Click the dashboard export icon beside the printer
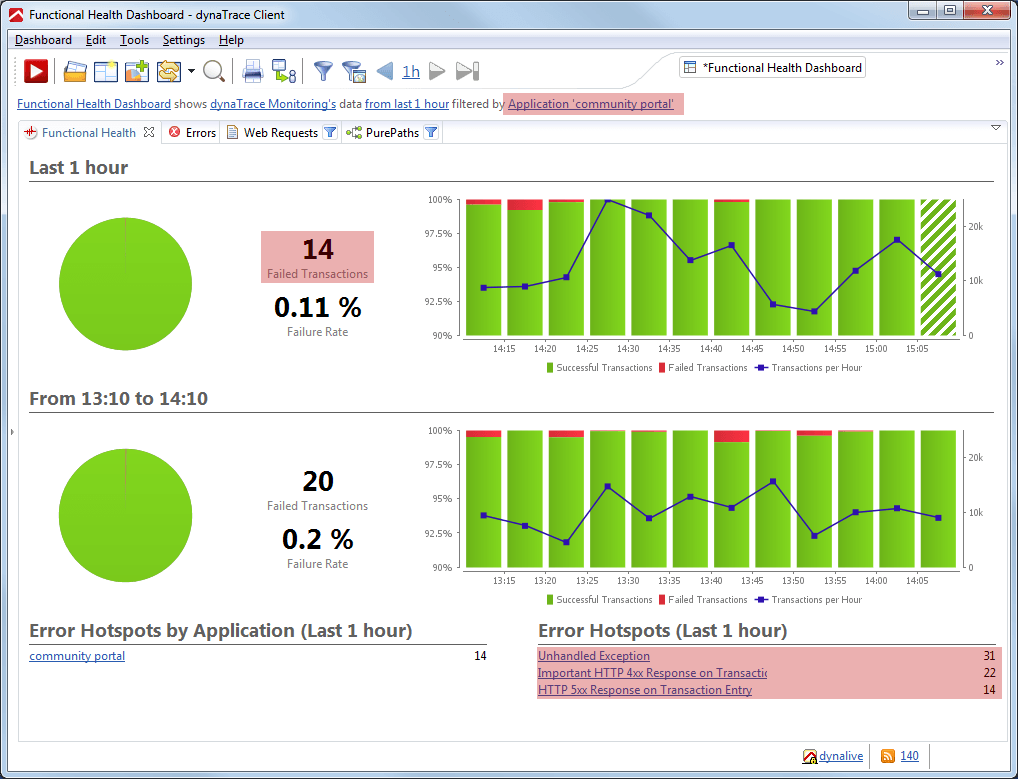Viewport: 1018px width, 779px height. click(x=284, y=71)
